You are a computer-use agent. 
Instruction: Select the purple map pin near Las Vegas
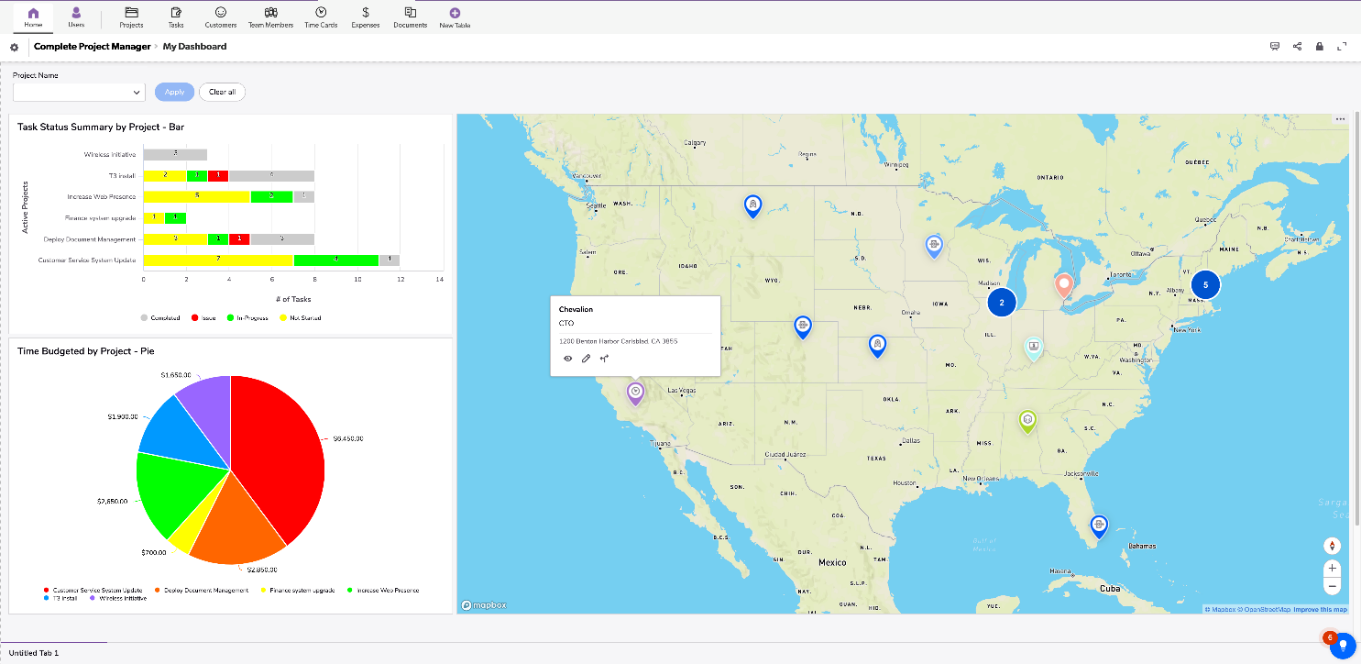[x=635, y=392]
